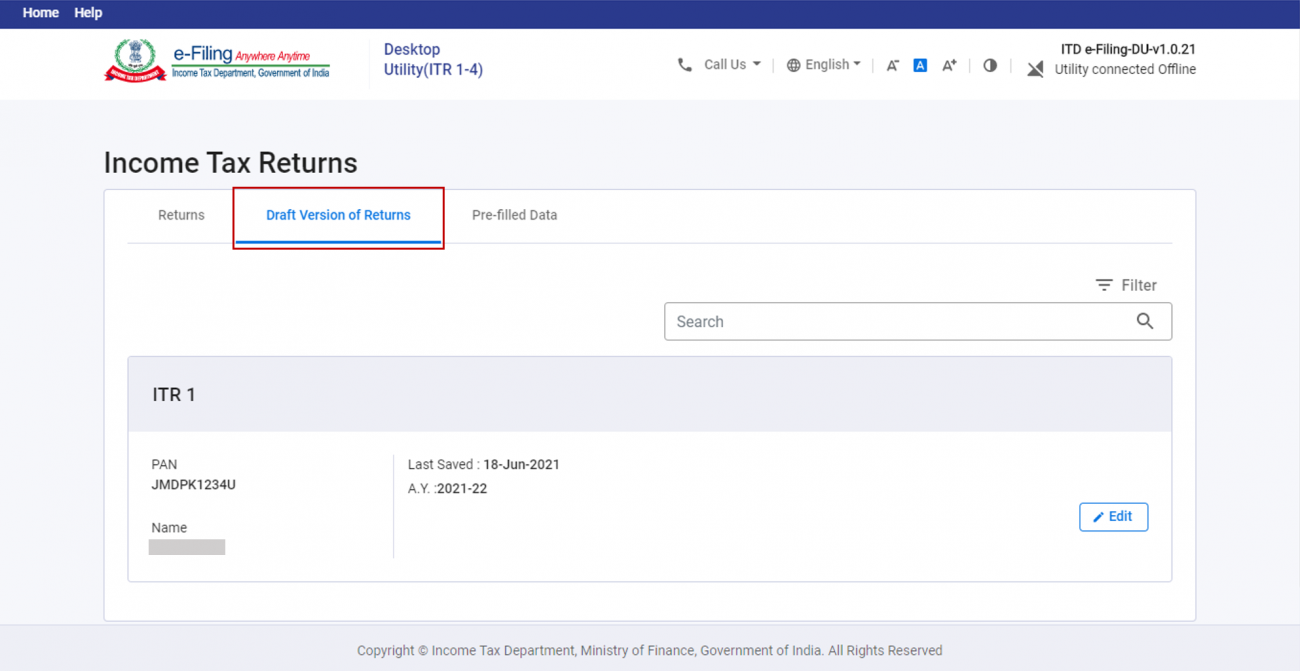Click the Edit button on the ITR 1 draft

coord(1113,517)
